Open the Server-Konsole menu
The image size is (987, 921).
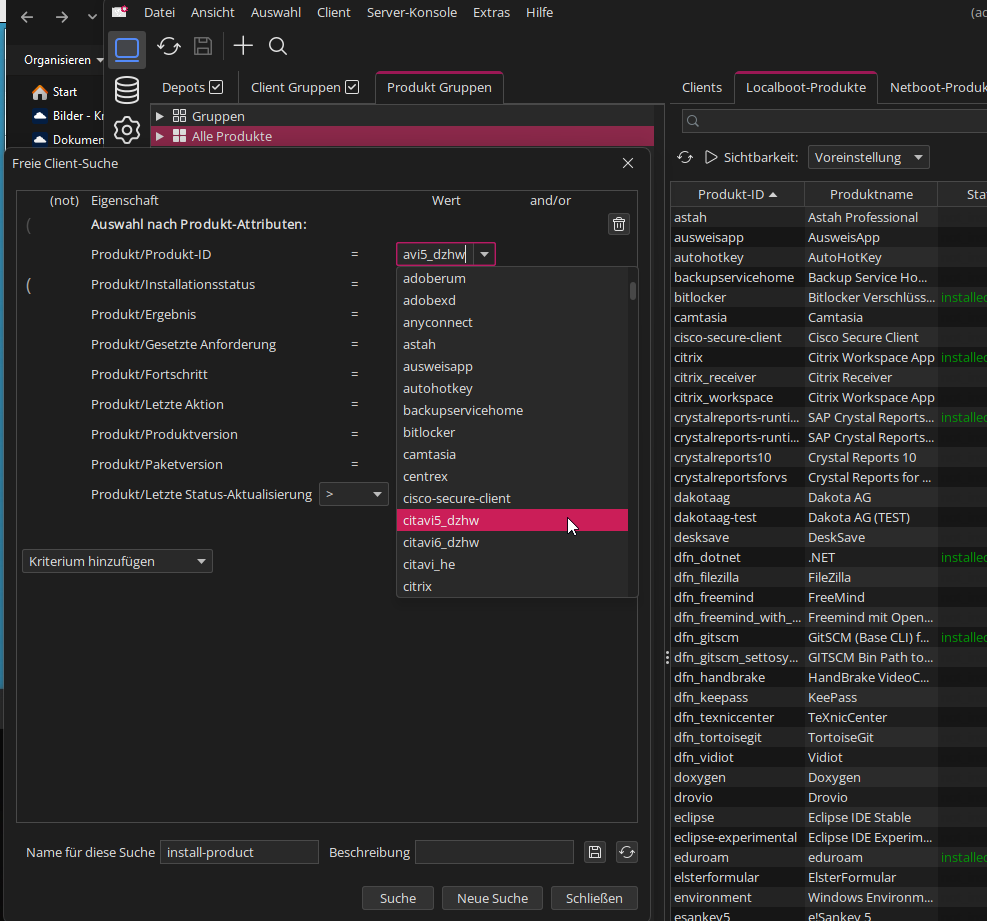pos(412,13)
